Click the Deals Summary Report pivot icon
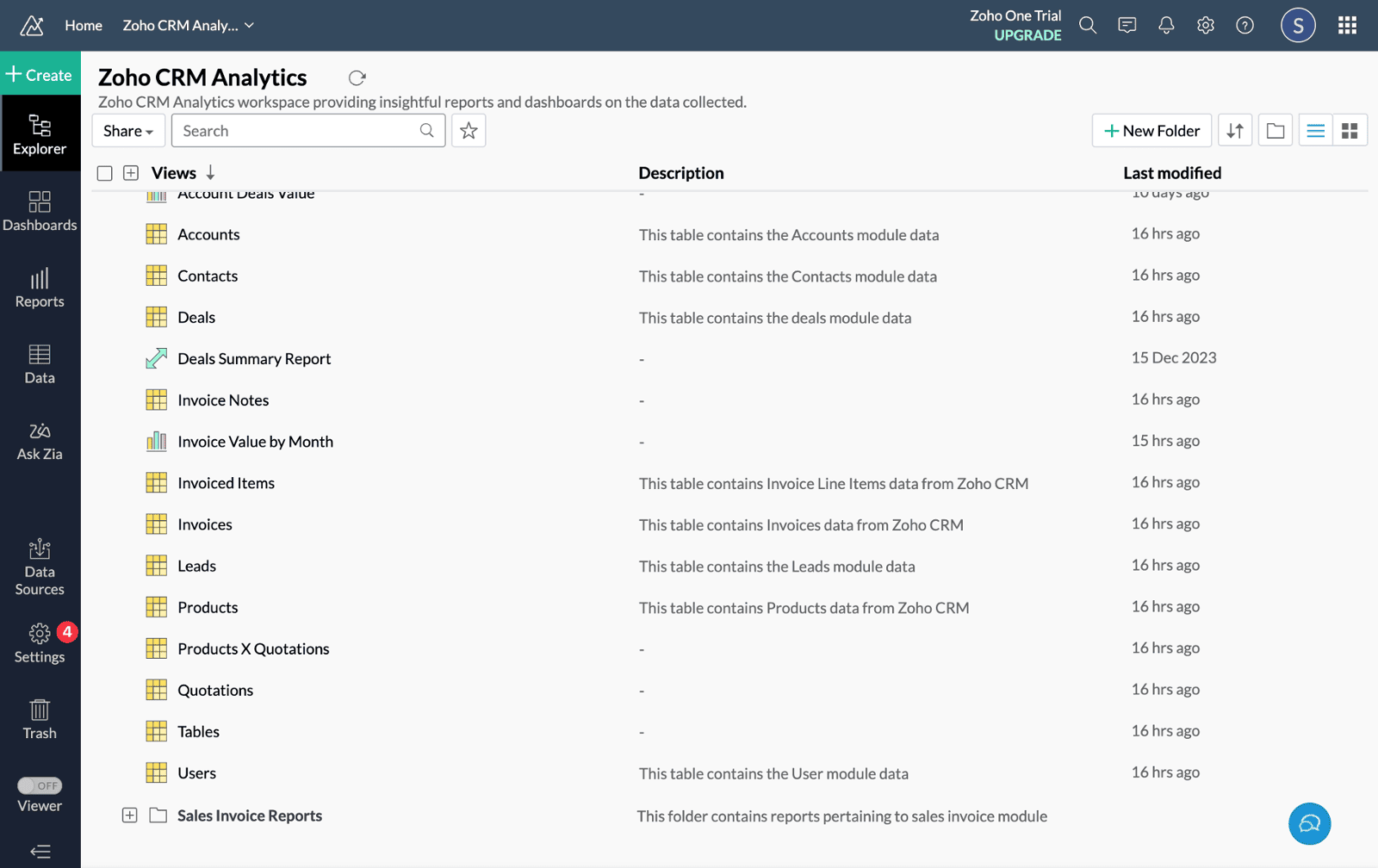Screen dimensions: 1378x868 coord(156,359)
